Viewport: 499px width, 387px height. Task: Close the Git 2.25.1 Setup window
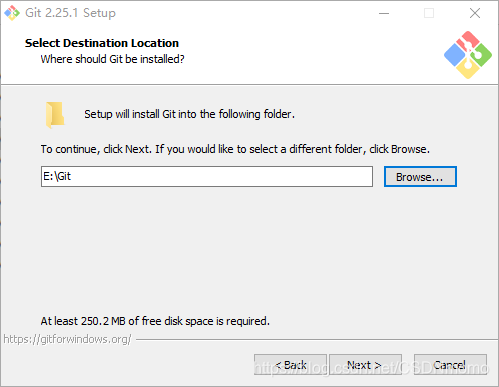[x=475, y=13]
